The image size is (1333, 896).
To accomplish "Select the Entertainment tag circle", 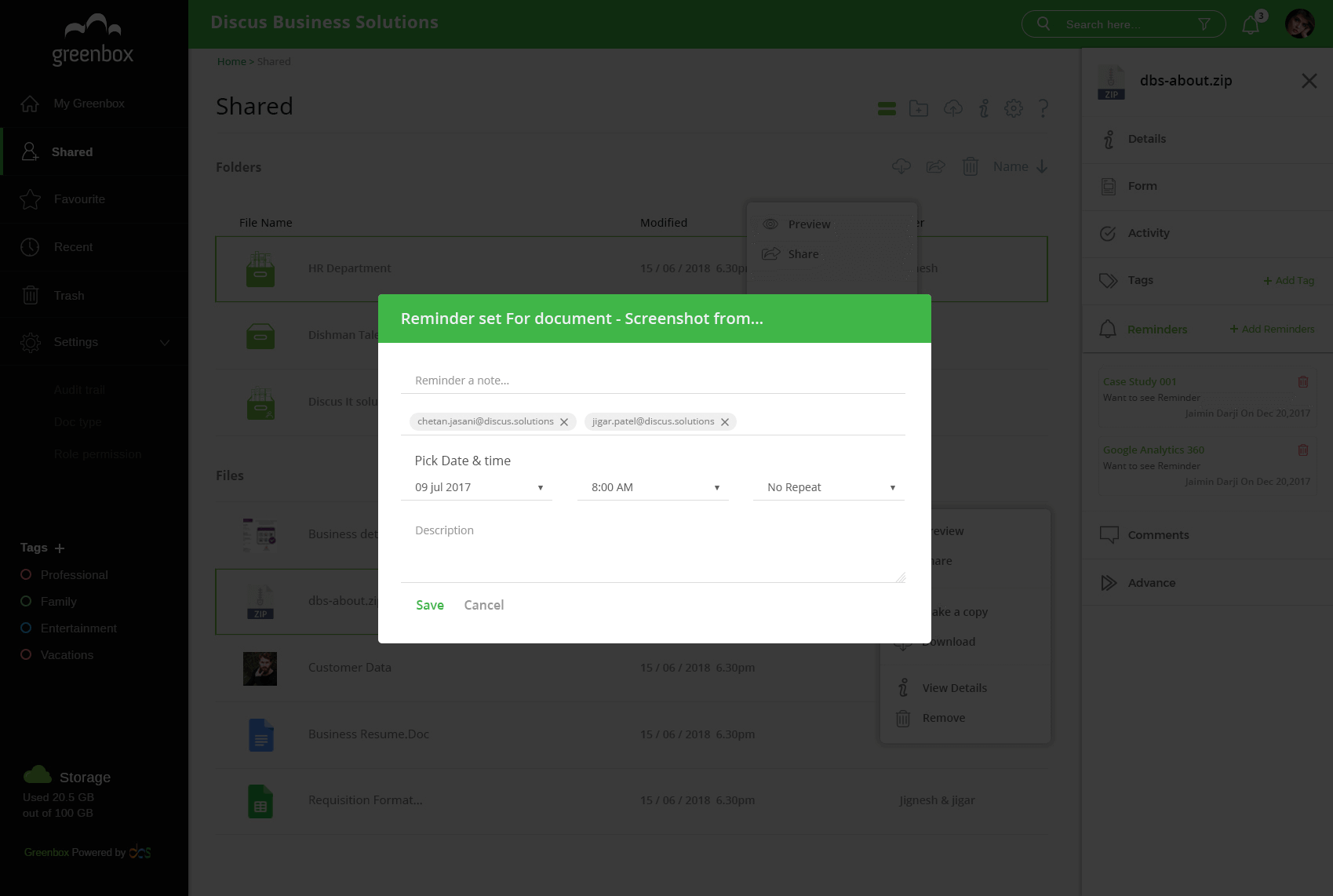I will (26, 628).
